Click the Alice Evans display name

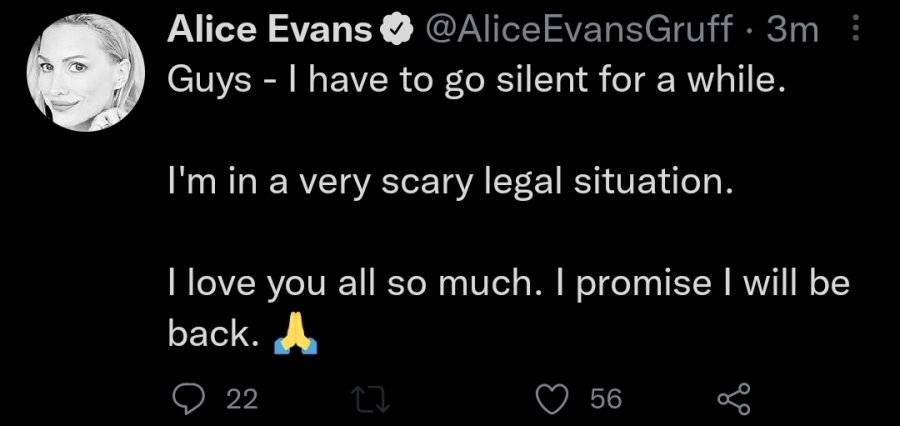[270, 29]
